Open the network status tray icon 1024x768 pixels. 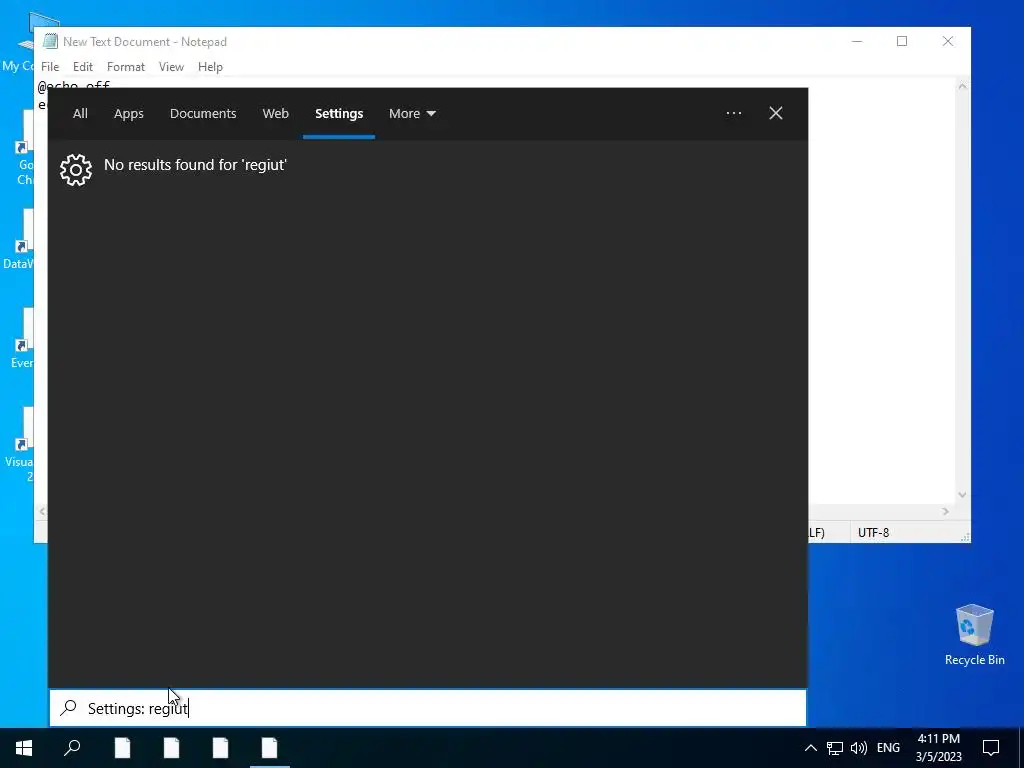point(835,748)
